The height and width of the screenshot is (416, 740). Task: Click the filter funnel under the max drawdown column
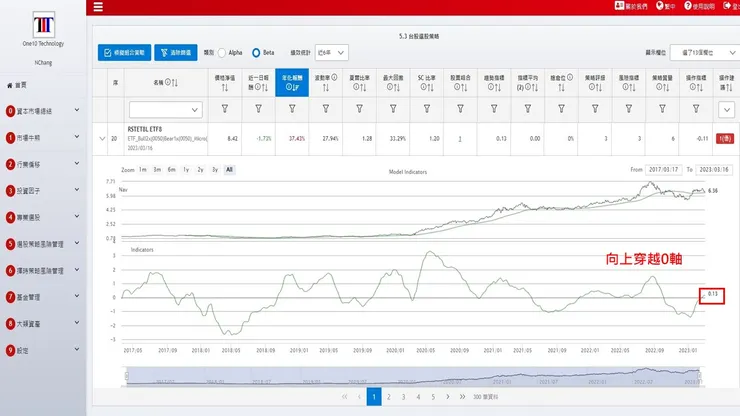click(x=393, y=109)
